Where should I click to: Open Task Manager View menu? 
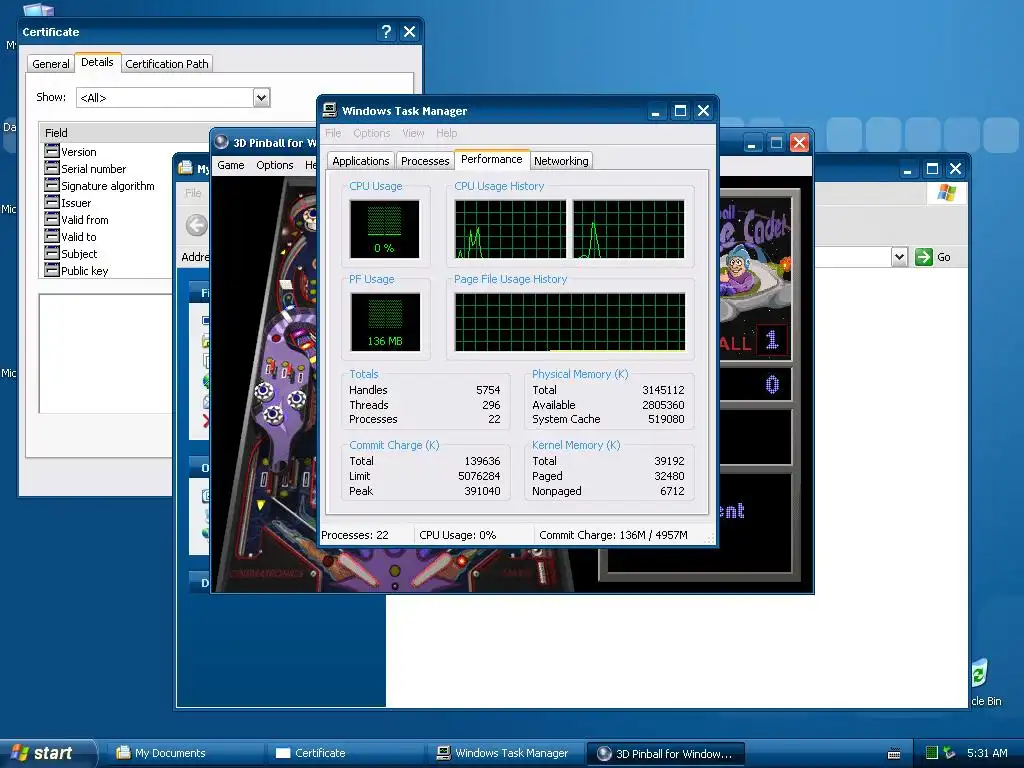coord(413,133)
